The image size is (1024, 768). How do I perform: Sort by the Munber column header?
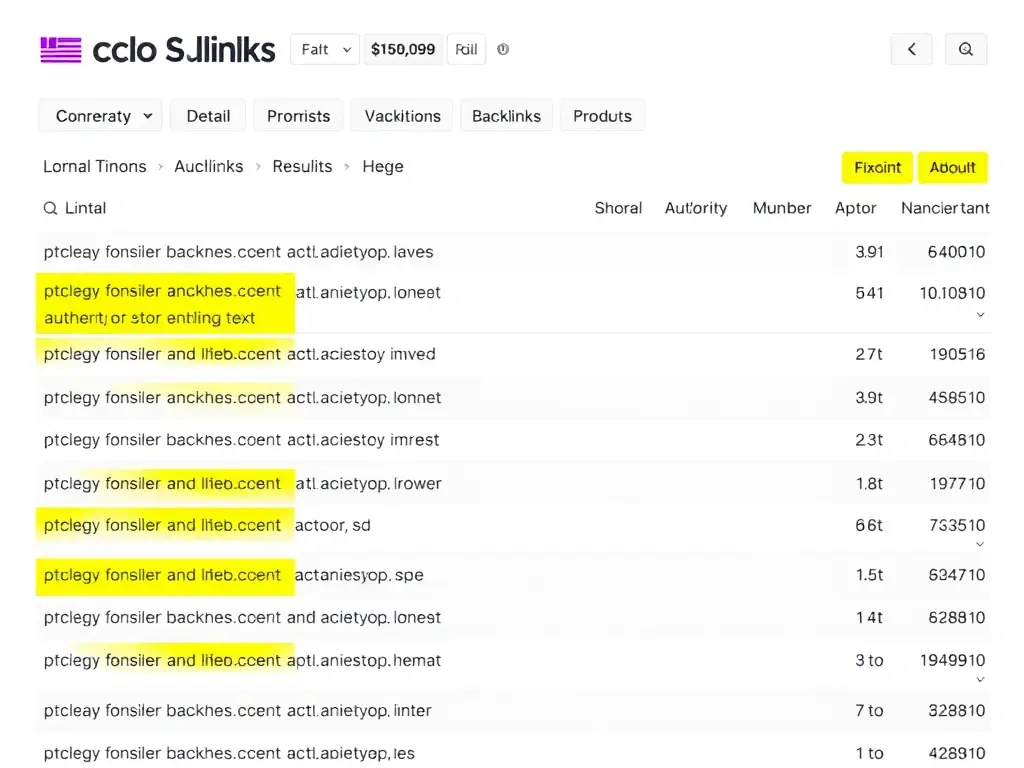(782, 208)
